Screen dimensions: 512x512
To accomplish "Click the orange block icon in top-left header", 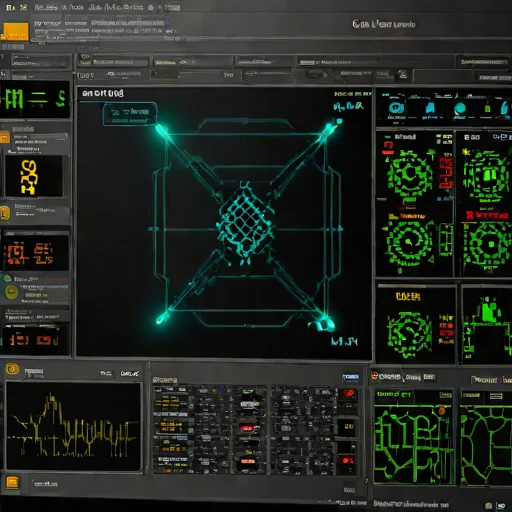I will [16, 31].
